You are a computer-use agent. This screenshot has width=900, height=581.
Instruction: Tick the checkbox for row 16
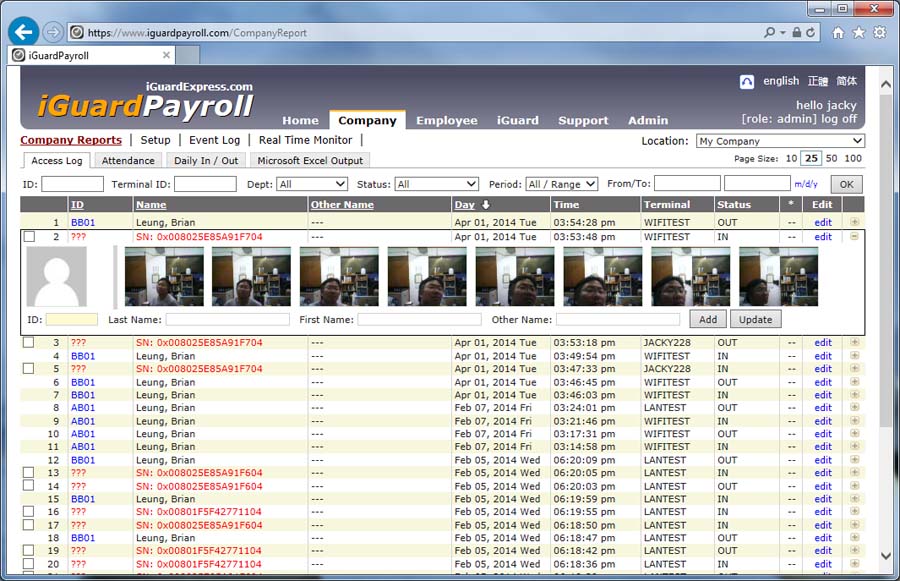pos(28,512)
